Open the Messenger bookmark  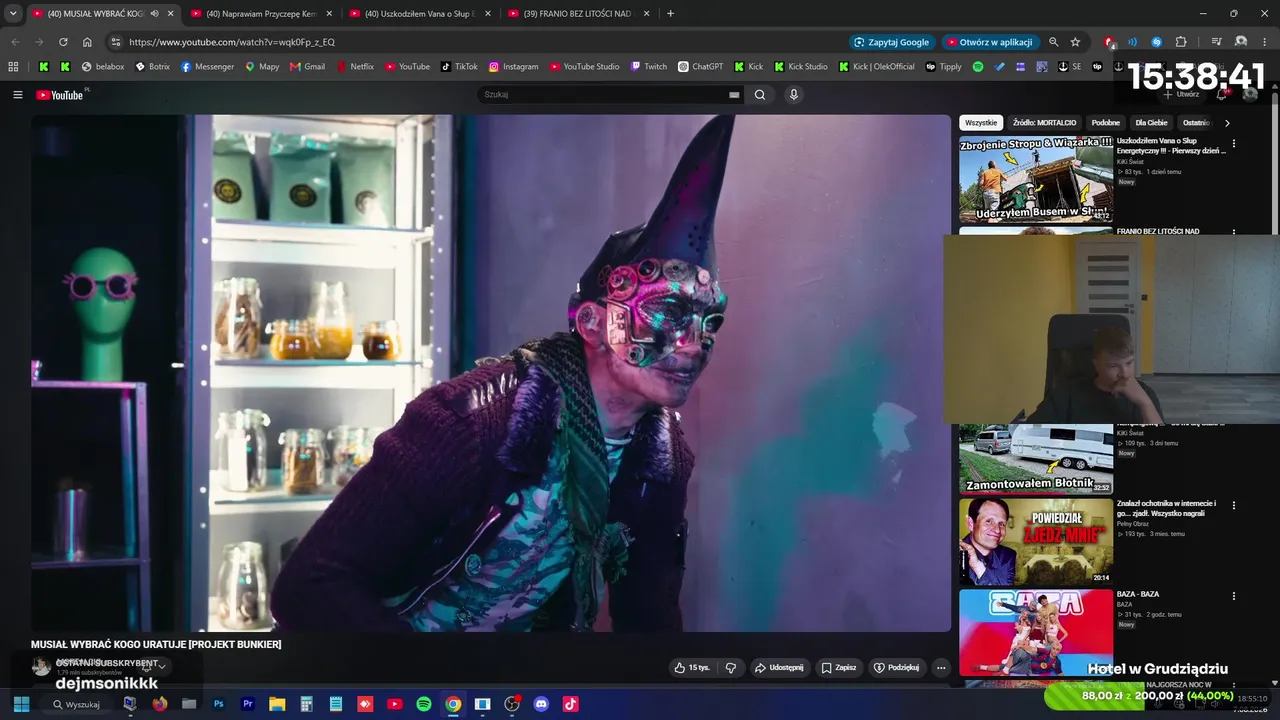[x=207, y=67]
